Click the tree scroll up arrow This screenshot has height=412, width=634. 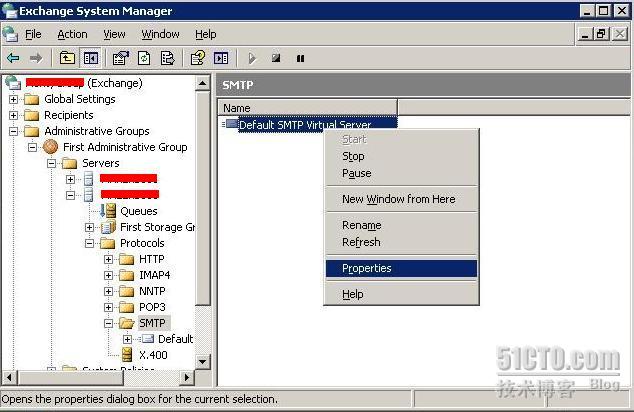pos(203,84)
